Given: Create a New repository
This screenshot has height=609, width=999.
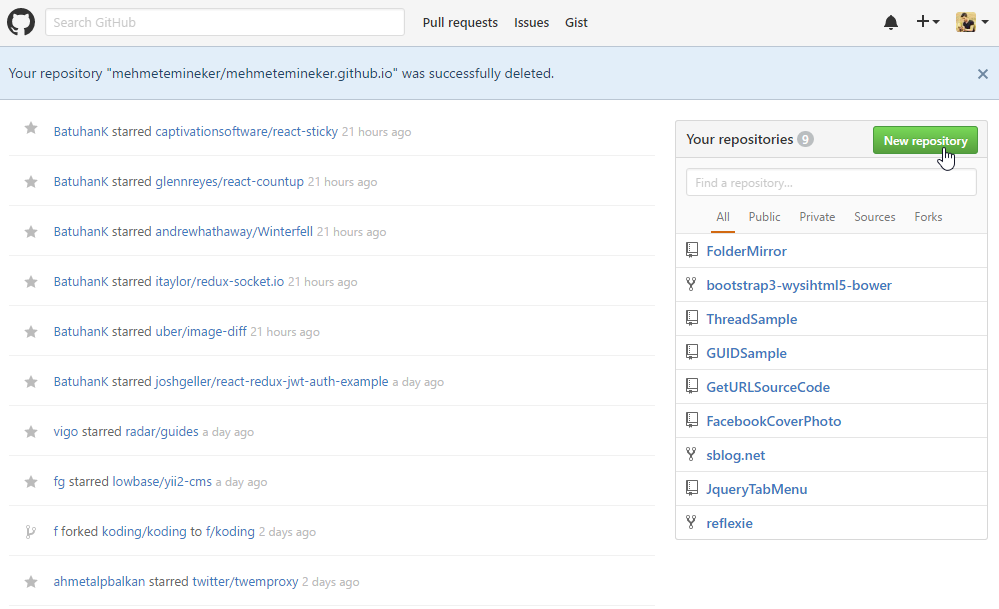Looking at the screenshot, I should click(925, 140).
